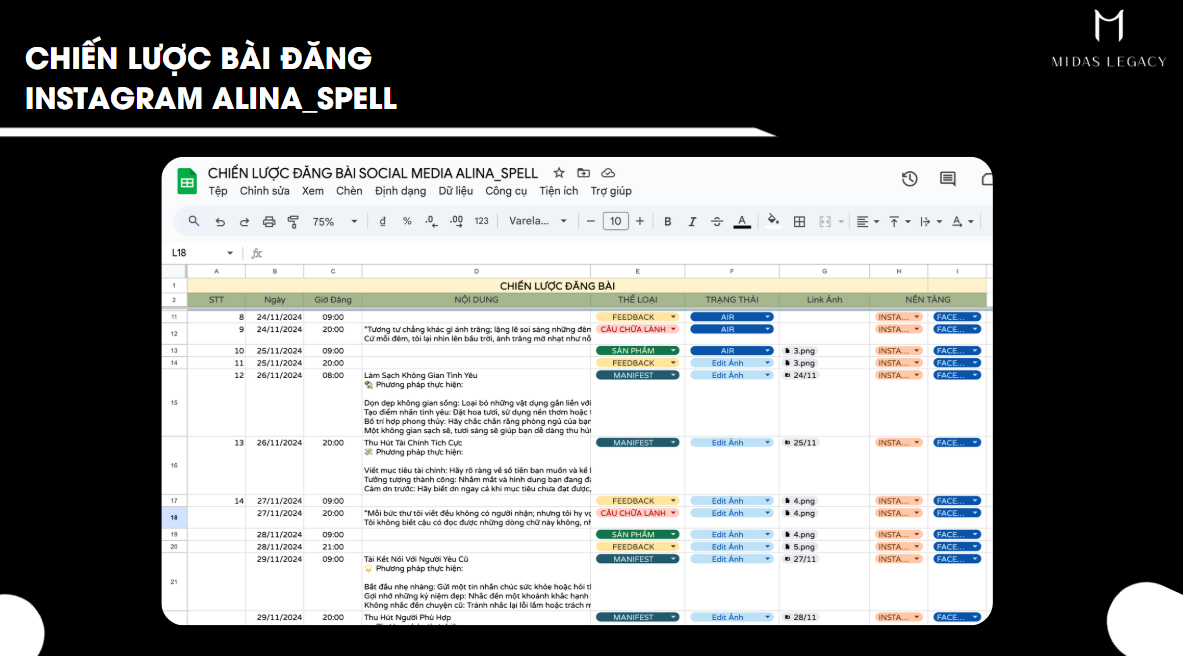Open SẢN PHẨM dropdown in row 13
The width and height of the screenshot is (1183, 656).
673,351
